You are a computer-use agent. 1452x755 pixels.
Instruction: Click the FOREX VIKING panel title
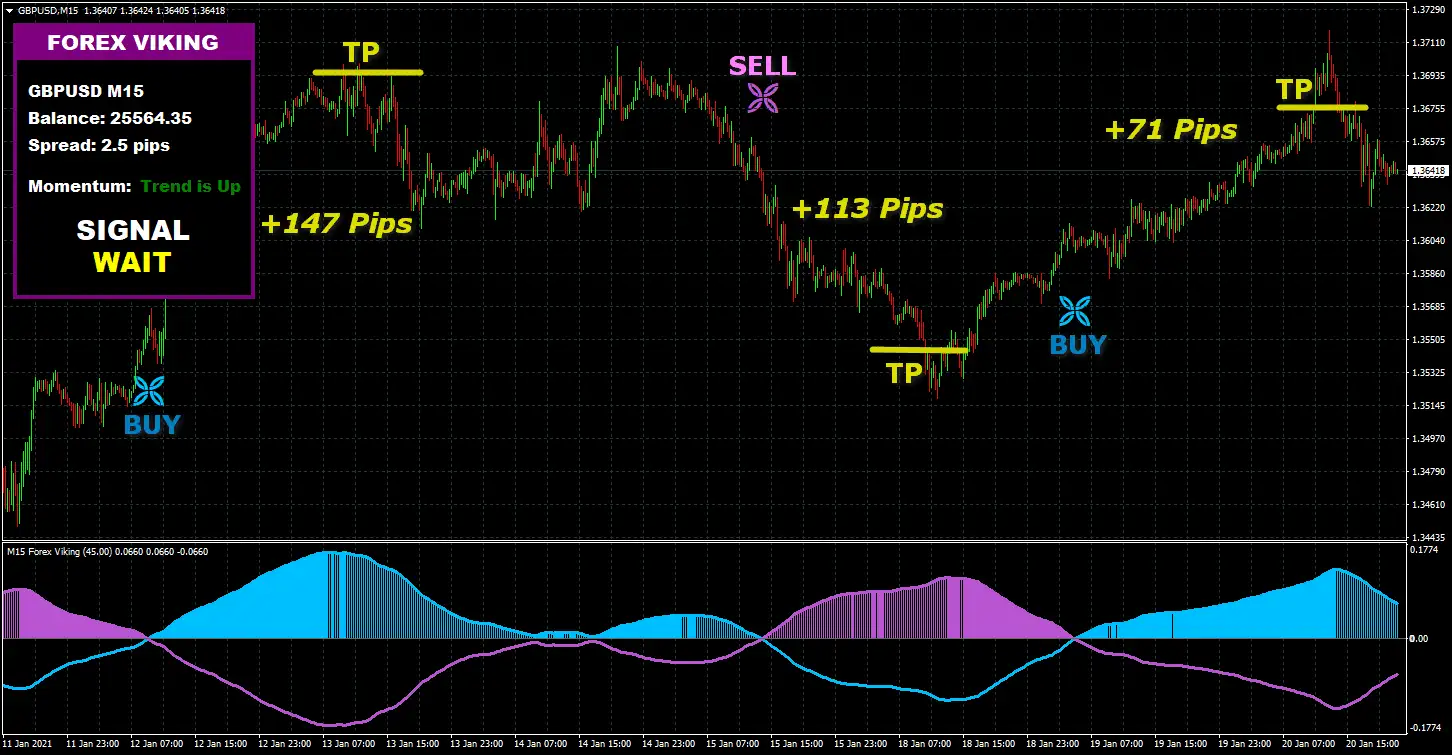coord(133,43)
